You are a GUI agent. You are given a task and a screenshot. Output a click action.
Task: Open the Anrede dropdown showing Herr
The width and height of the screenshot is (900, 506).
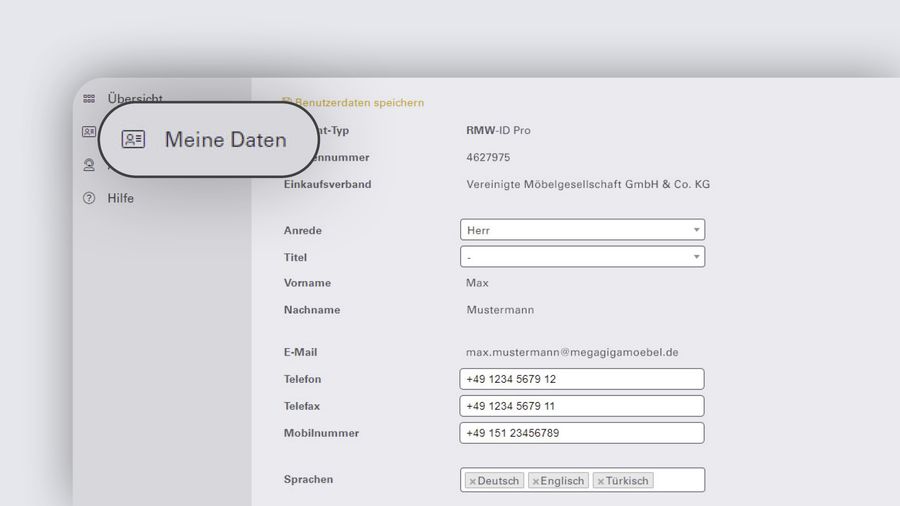(x=582, y=229)
